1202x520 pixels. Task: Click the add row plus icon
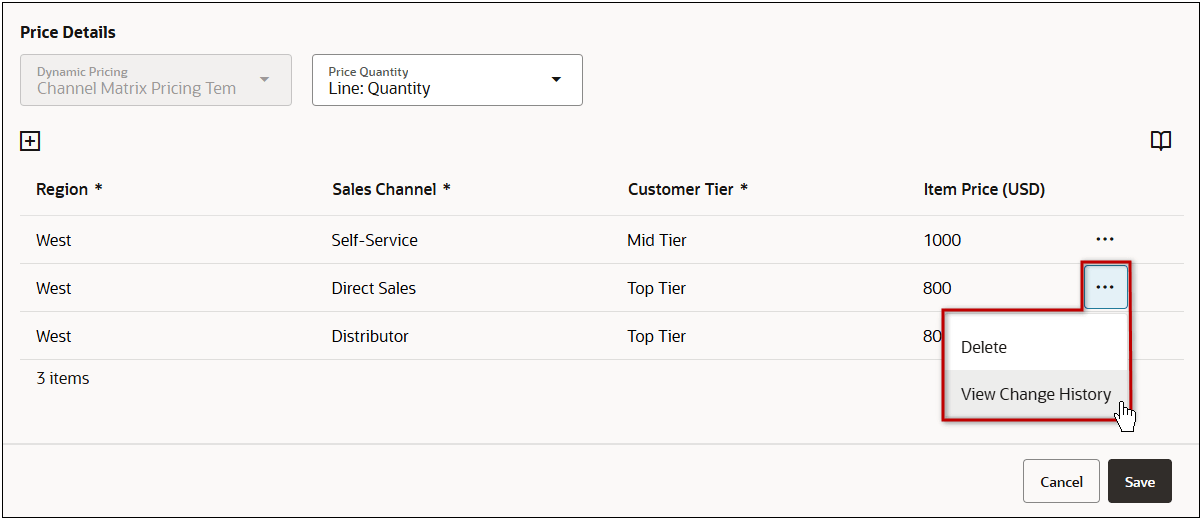[30, 141]
